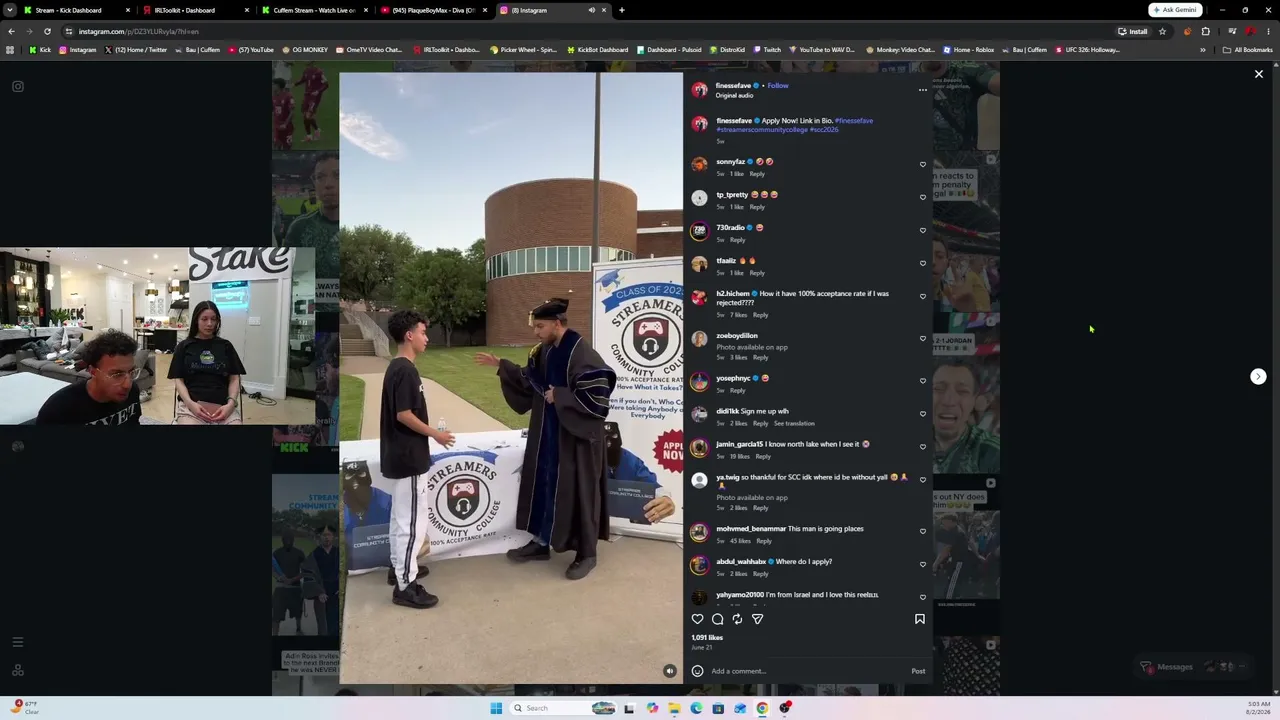Share the post with the send icon
This screenshot has width=1280, height=720.
coord(758,619)
